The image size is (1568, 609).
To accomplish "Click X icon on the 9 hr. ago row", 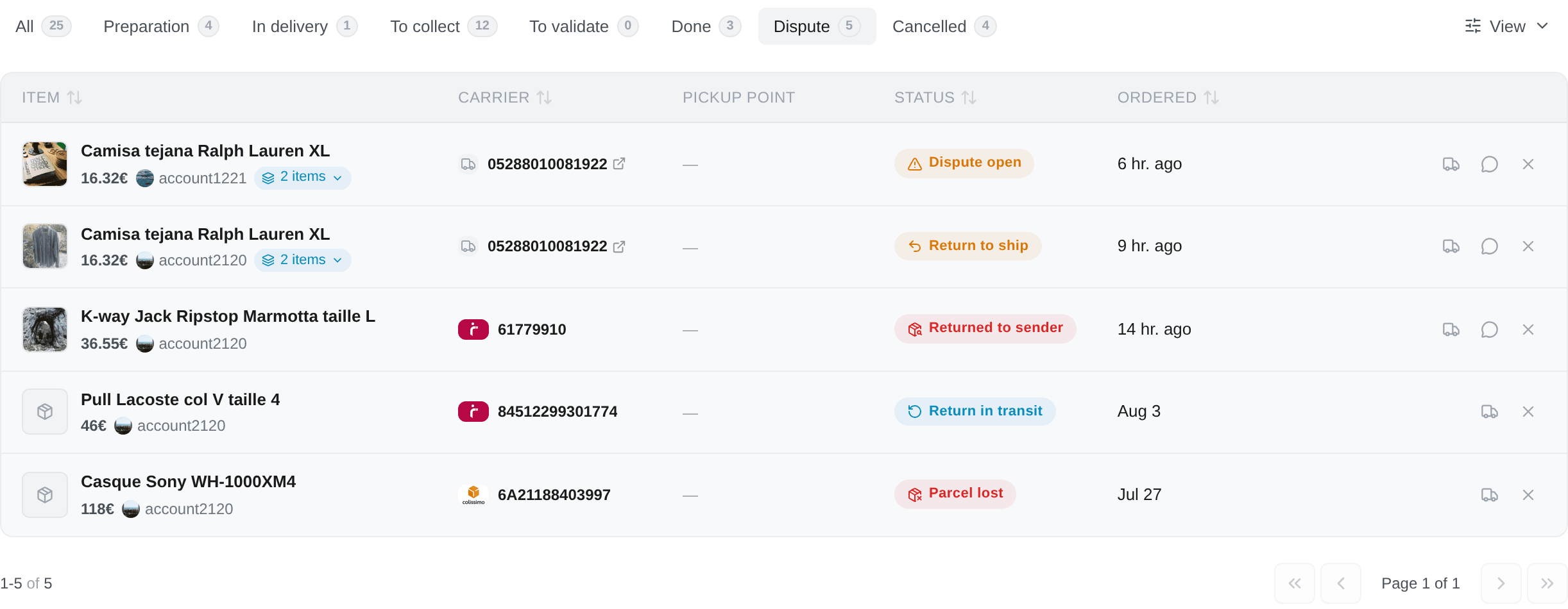I will pyautogui.click(x=1528, y=246).
